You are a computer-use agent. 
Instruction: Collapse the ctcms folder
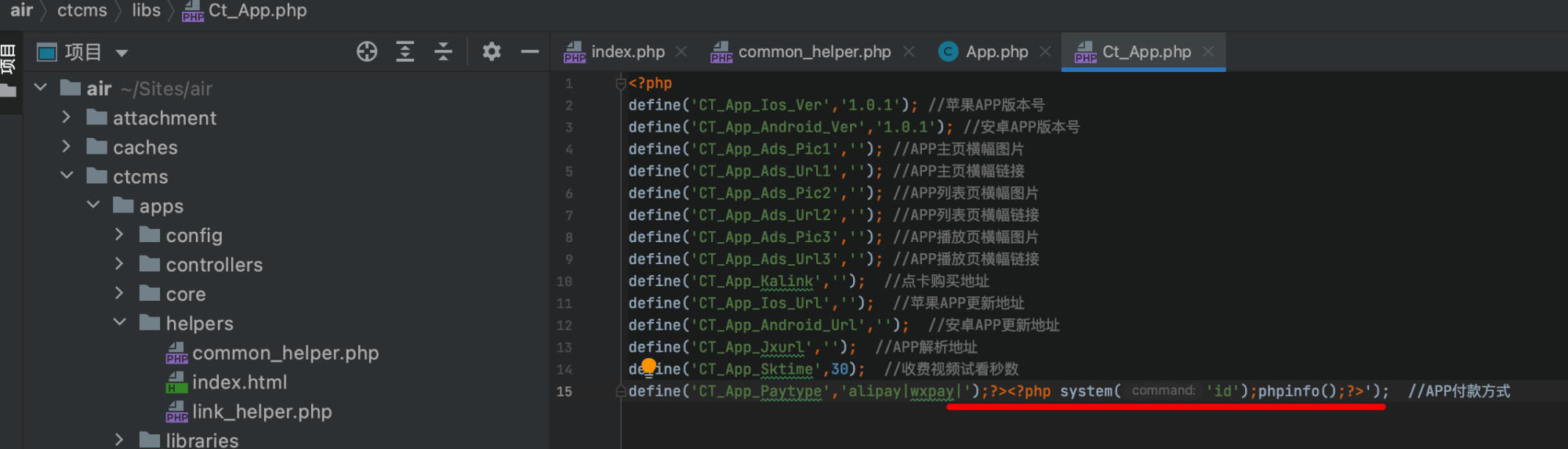click(67, 176)
